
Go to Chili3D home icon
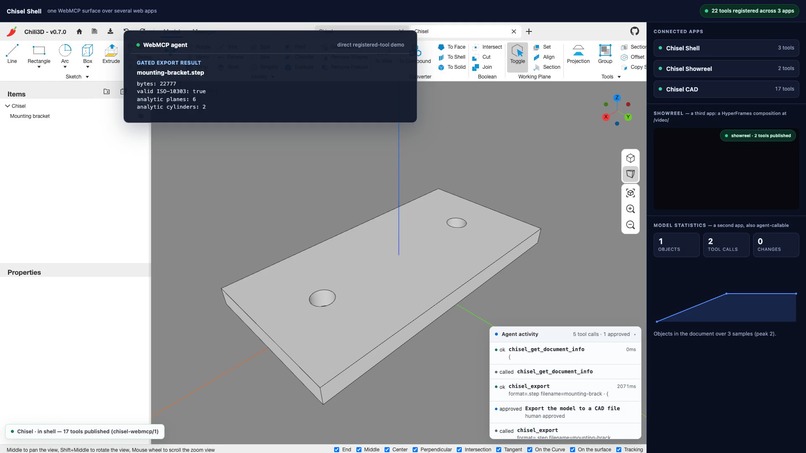(x=79, y=31)
